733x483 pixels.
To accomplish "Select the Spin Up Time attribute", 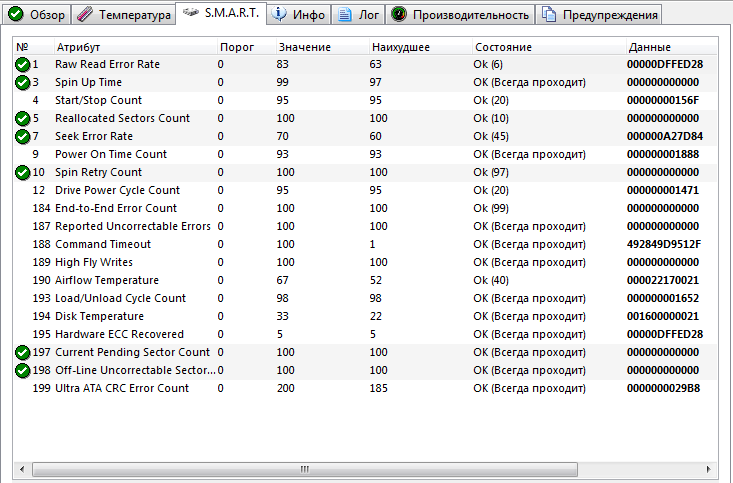I will click(x=88, y=82).
